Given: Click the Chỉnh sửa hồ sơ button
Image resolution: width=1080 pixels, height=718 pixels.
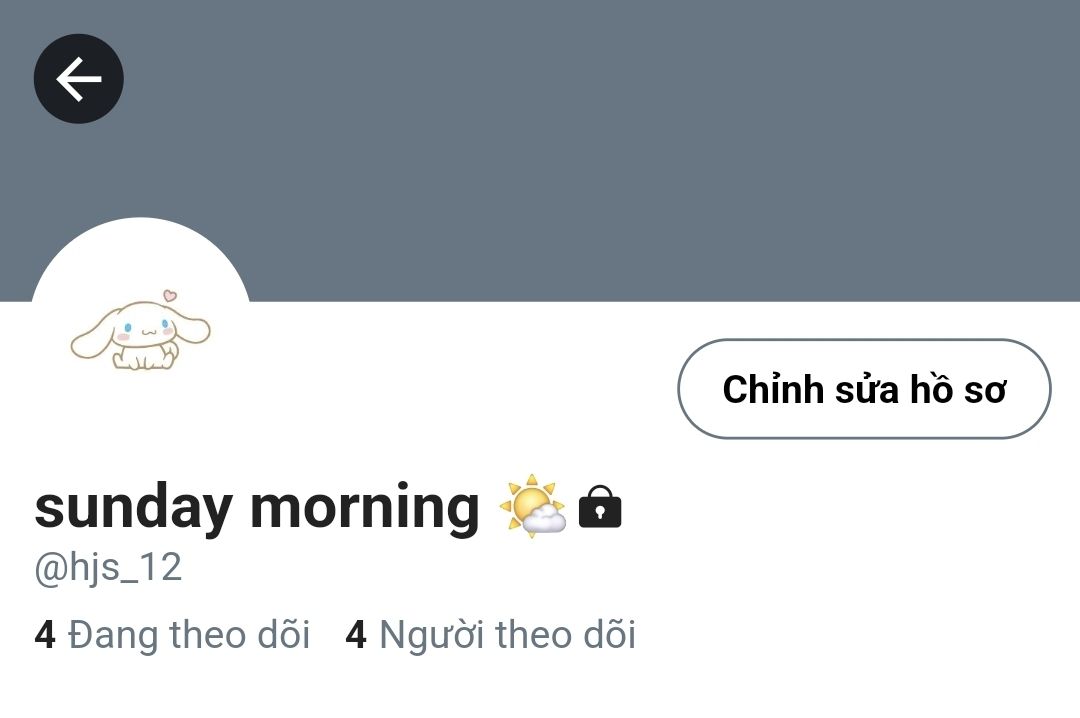Looking at the screenshot, I should (864, 389).
